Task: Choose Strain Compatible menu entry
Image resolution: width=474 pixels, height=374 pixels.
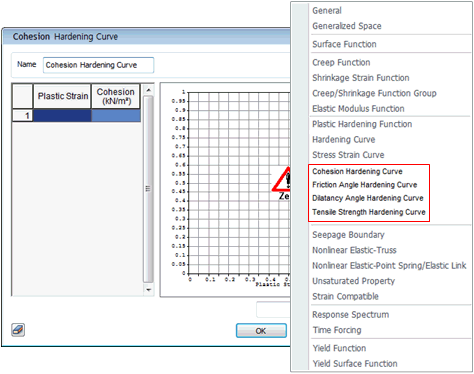Action: [345, 296]
